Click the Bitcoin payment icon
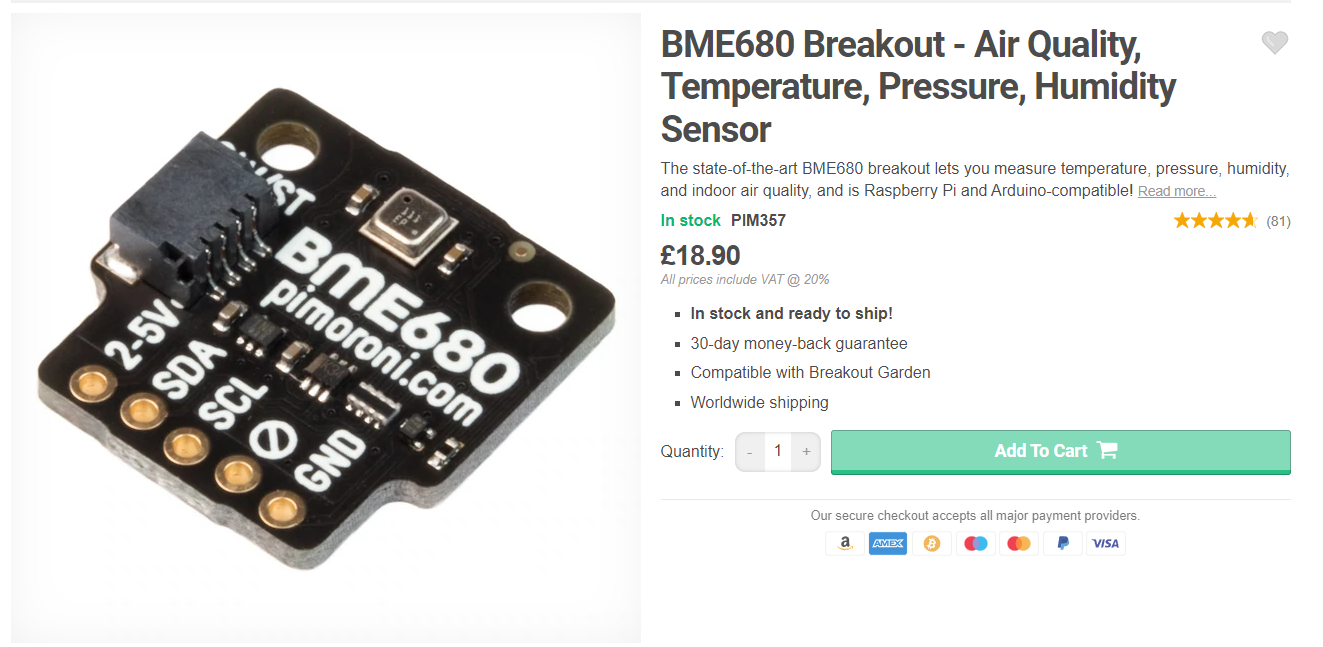Viewport: 1323px width, 647px height. coord(932,543)
